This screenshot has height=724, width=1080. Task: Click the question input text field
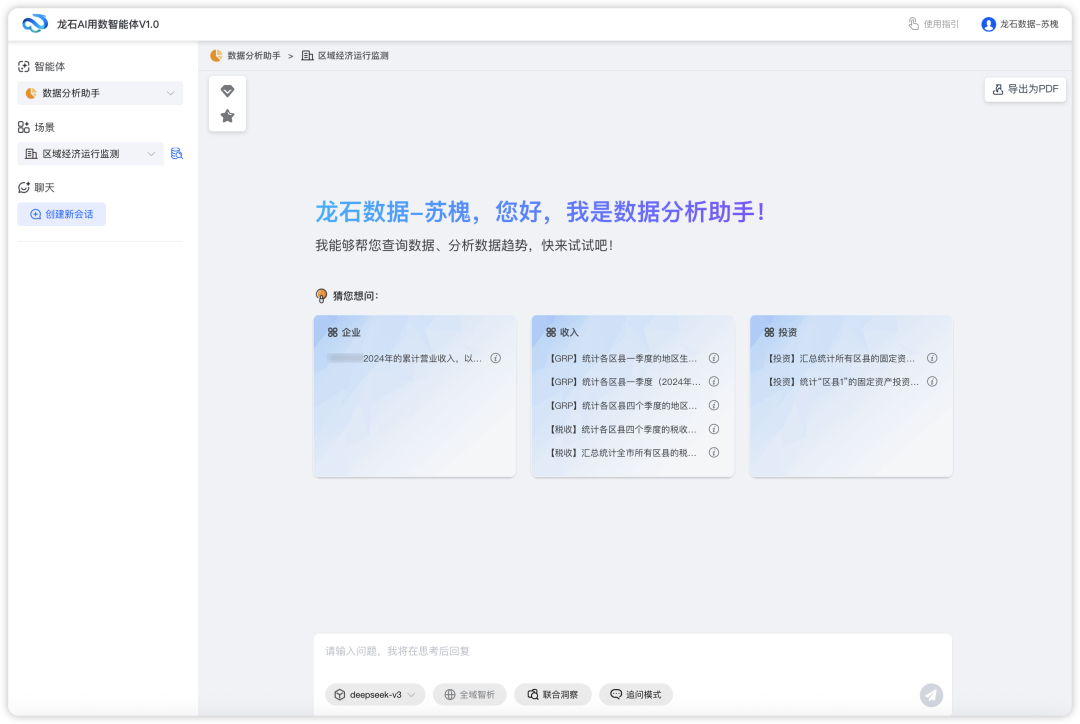coord(632,652)
